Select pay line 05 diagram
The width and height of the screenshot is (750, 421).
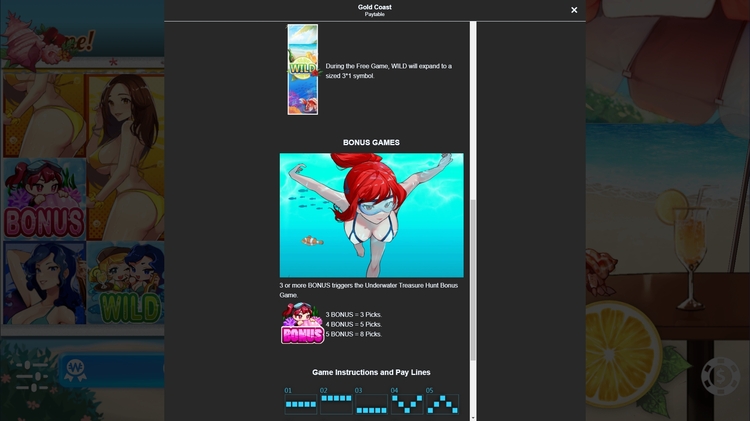(x=442, y=404)
